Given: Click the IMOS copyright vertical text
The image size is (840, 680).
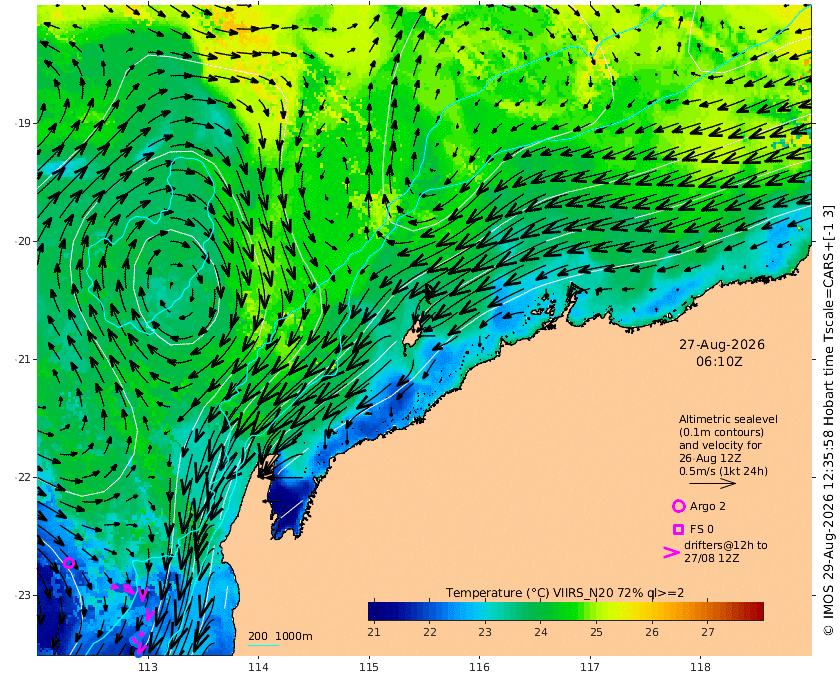Looking at the screenshot, I should click(828, 420).
